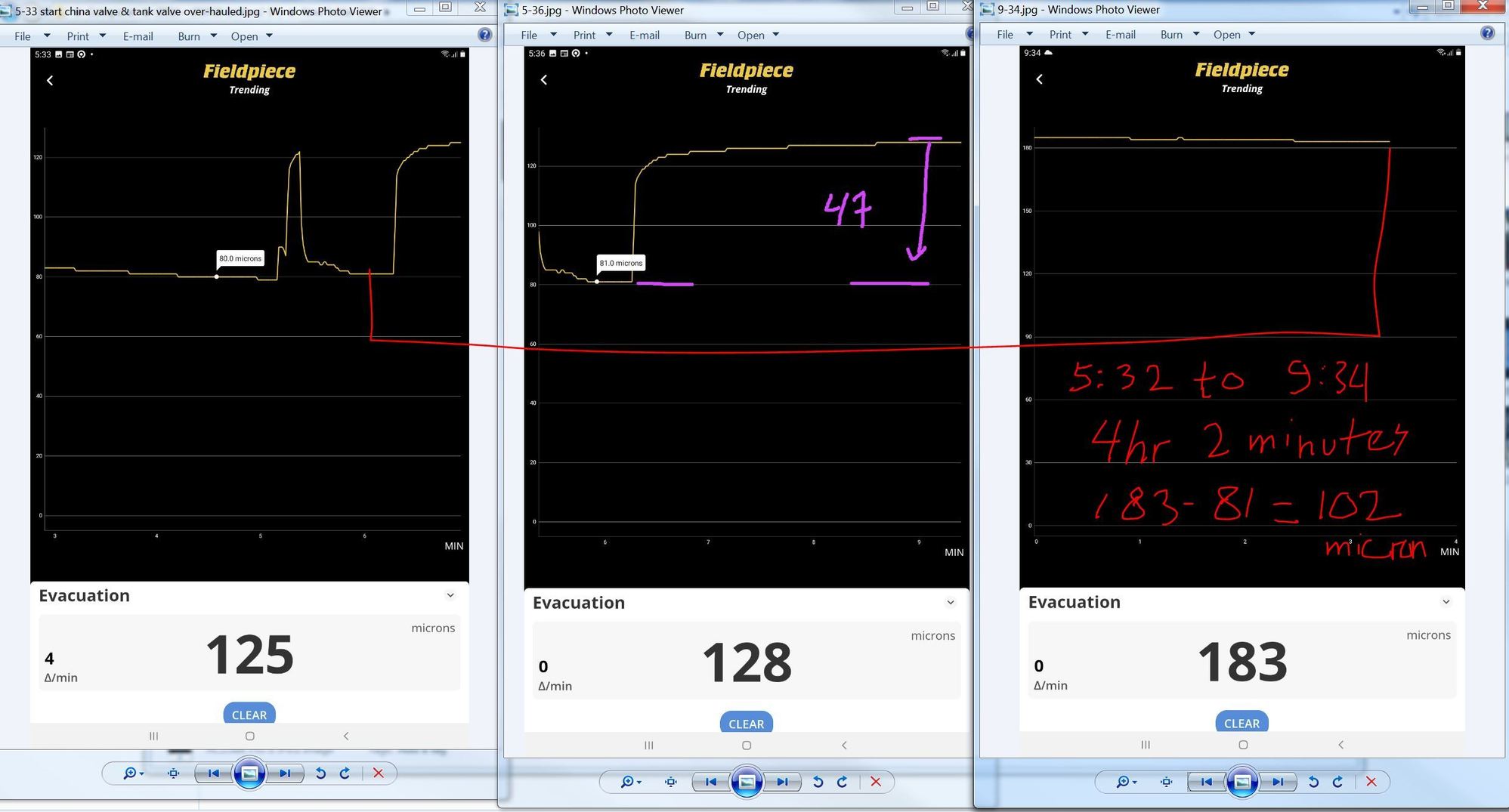Screen dimensions: 1509x812
Task: Expand the Open dropdown in the 9-34.jpg viewer
Action: coord(1234,34)
